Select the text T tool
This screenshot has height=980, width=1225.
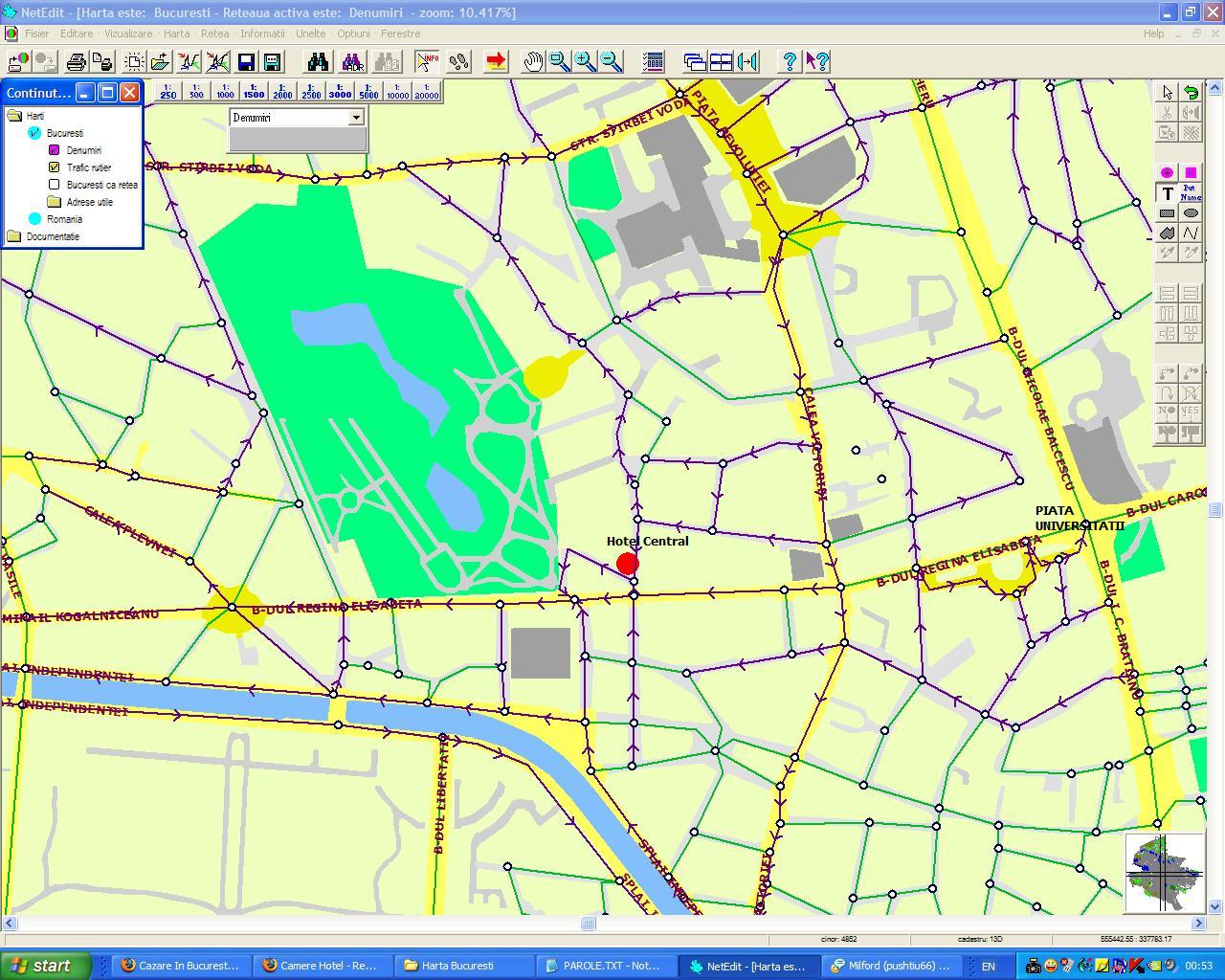pos(1167,193)
